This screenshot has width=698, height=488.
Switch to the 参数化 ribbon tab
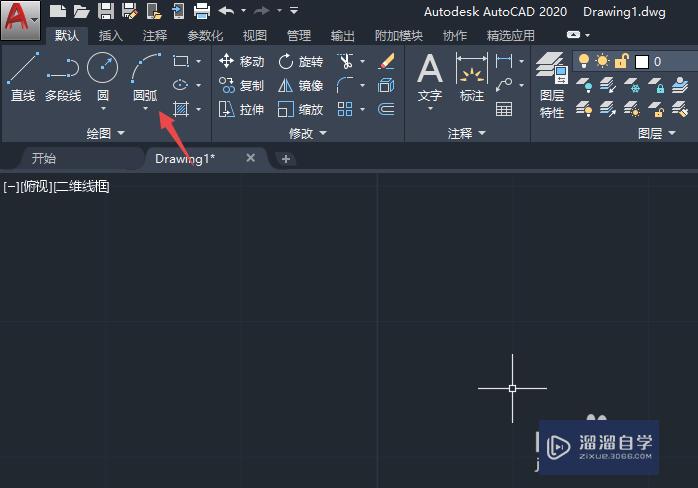coord(205,35)
